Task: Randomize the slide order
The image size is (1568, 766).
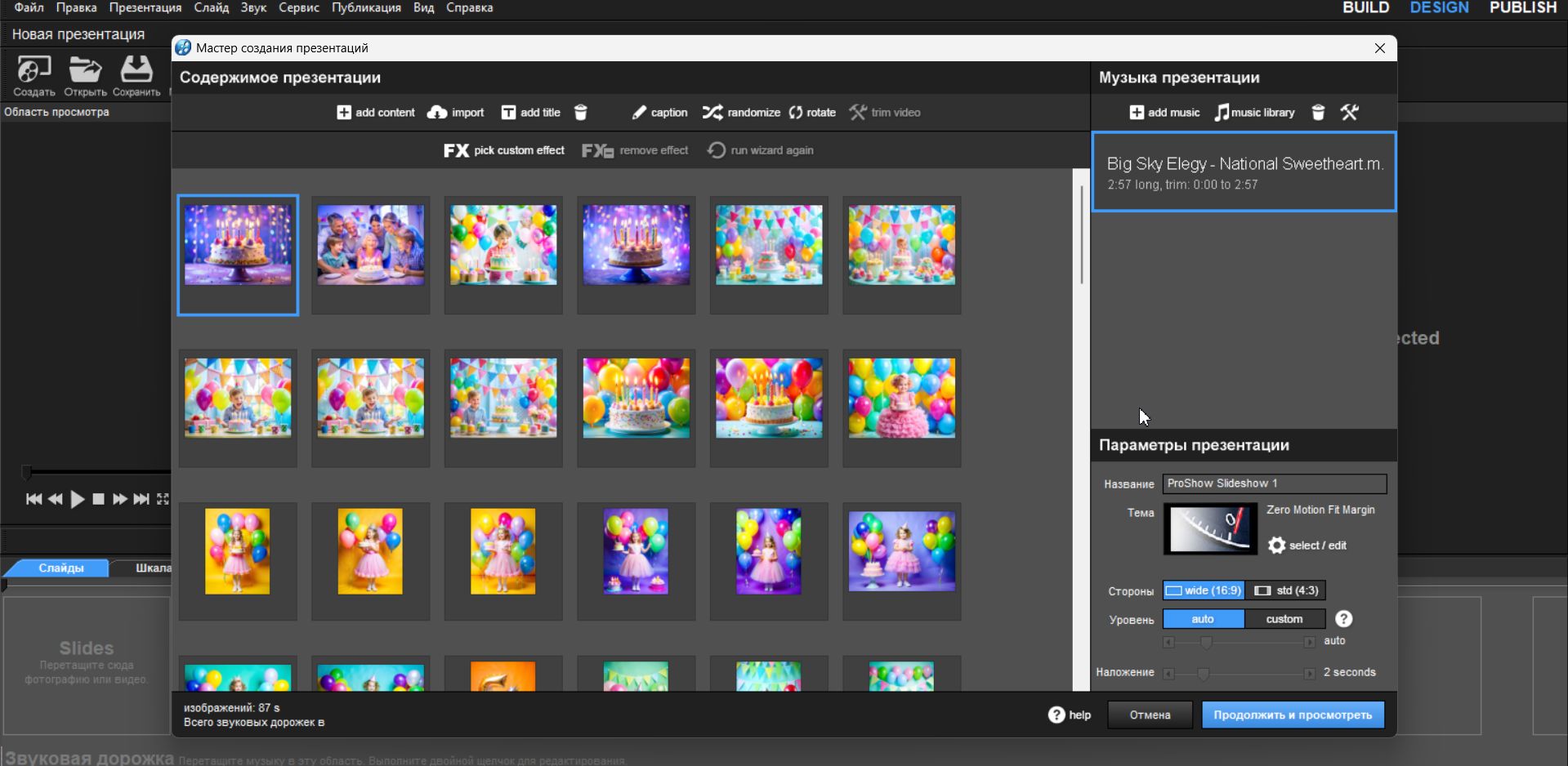Action: 741,113
